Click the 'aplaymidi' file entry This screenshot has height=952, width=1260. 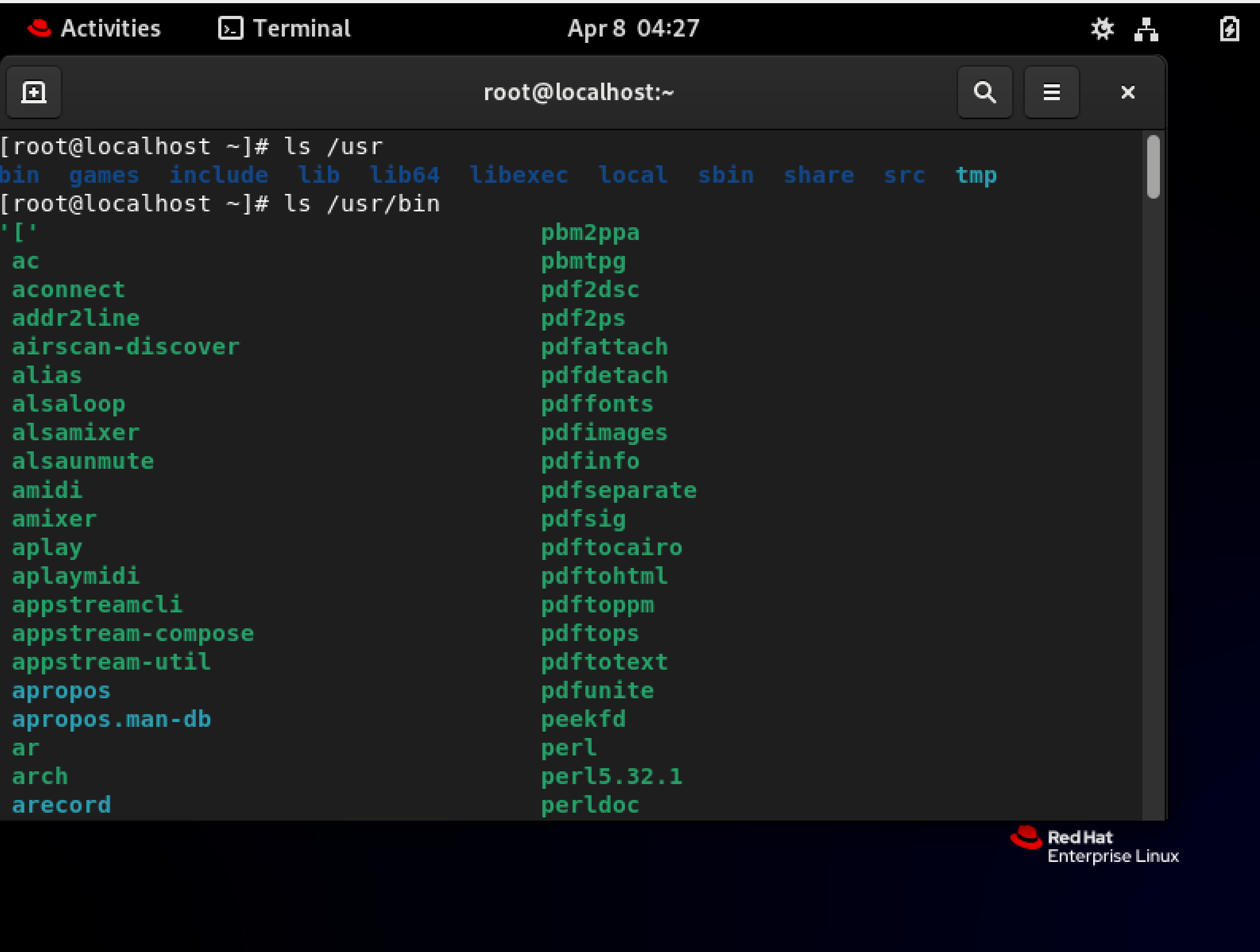pyautogui.click(x=76, y=576)
